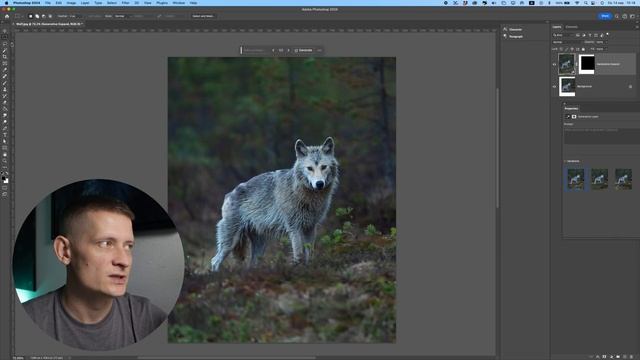This screenshot has width=640, height=360.
Task: Select the Clone Stamp tool
Action: (5, 89)
